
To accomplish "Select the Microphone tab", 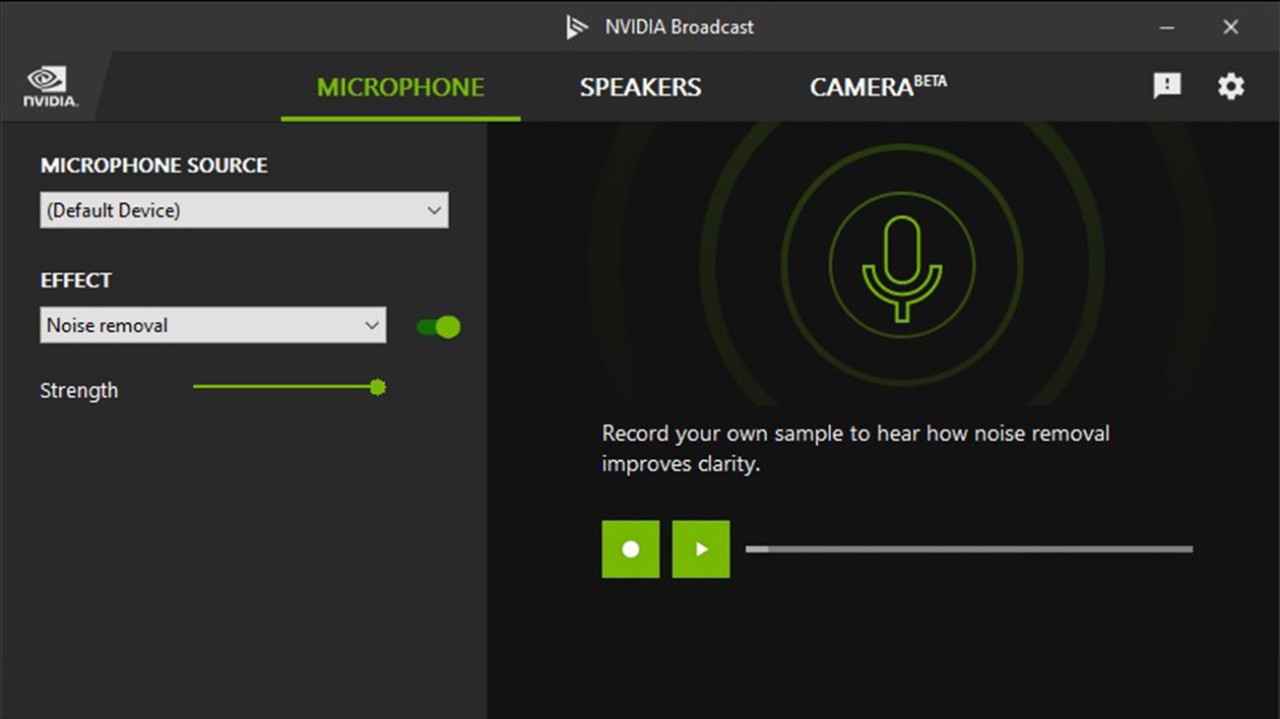I will click(x=400, y=87).
